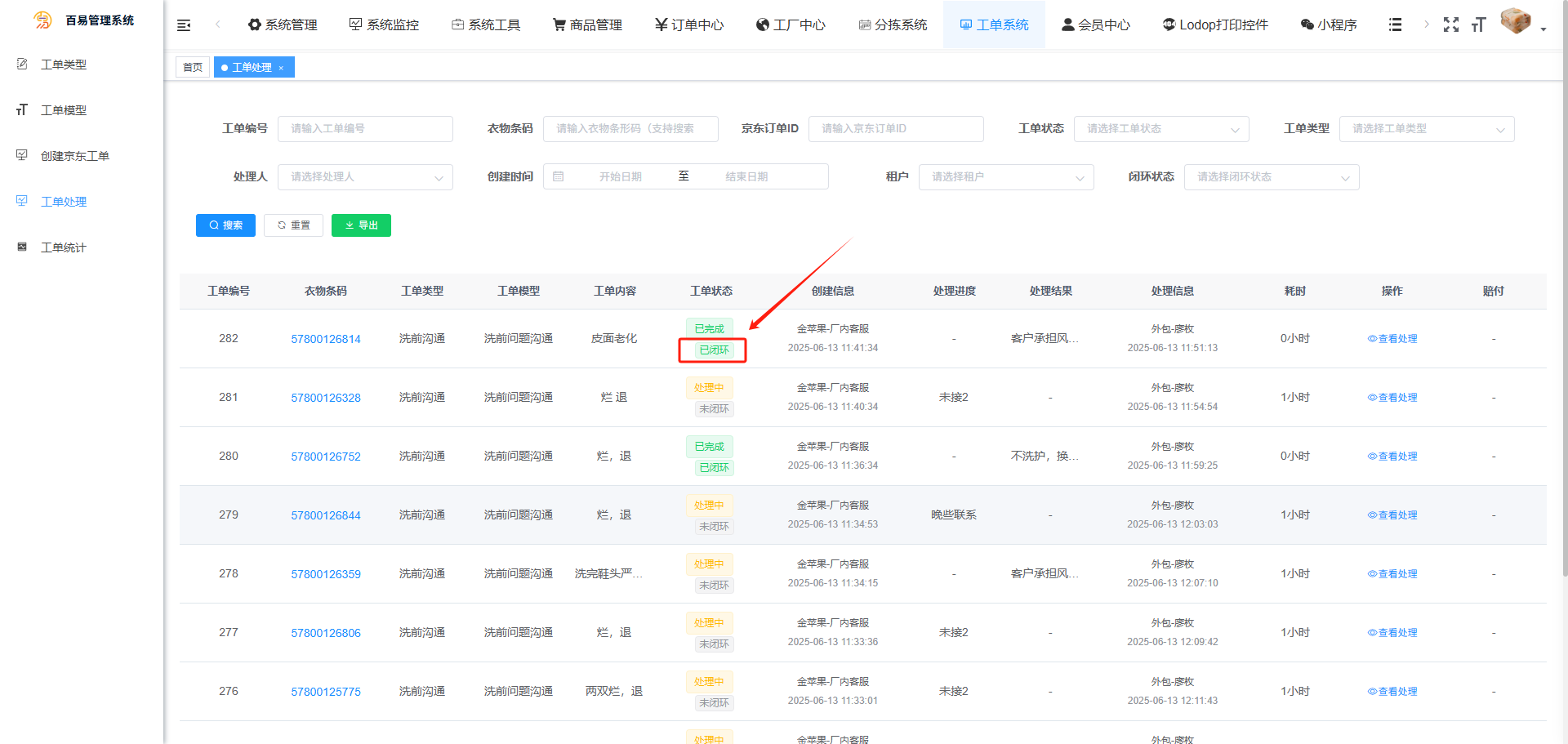The height and width of the screenshot is (744, 1568).
Task: Open the list menu icon in top bar
Action: pyautogui.click(x=1395, y=25)
